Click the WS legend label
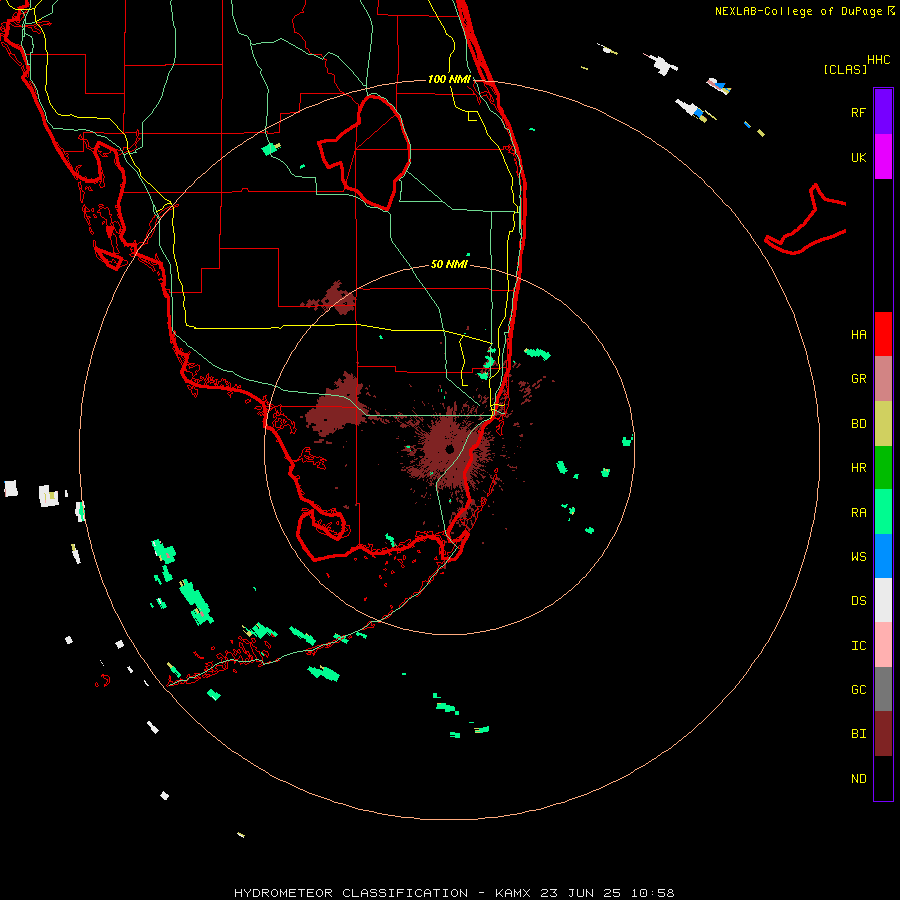900x900 pixels. point(858,557)
